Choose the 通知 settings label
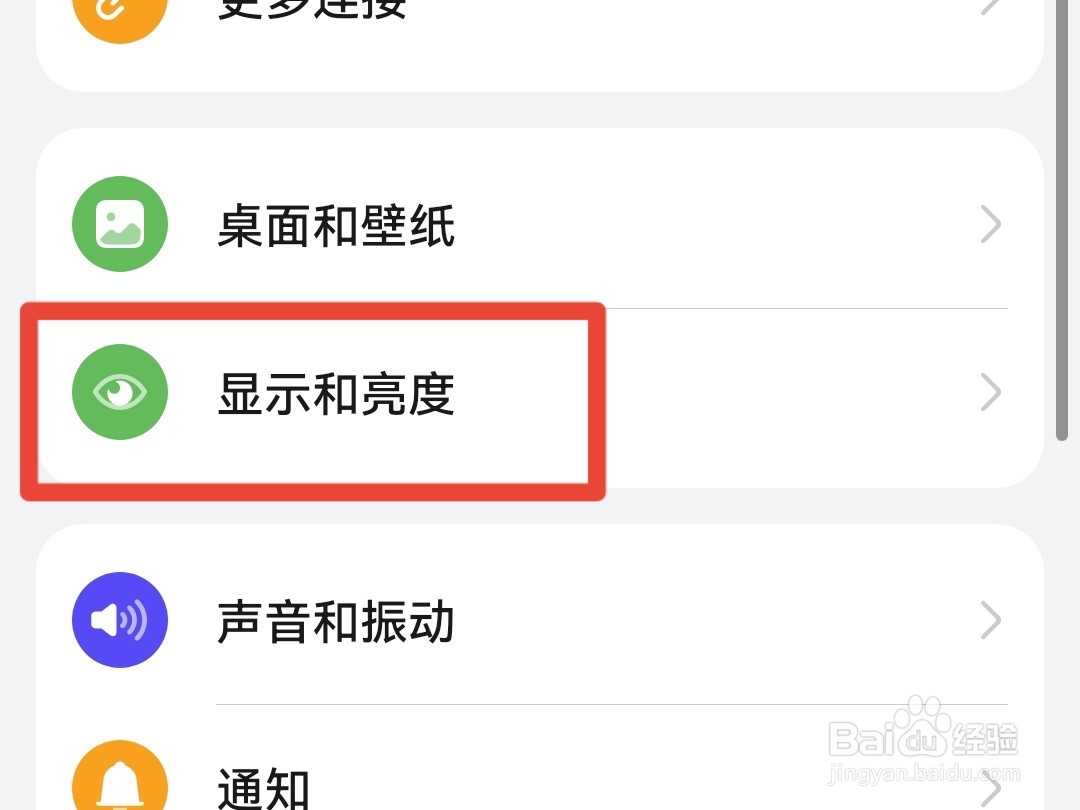The image size is (1080, 810). [x=263, y=787]
